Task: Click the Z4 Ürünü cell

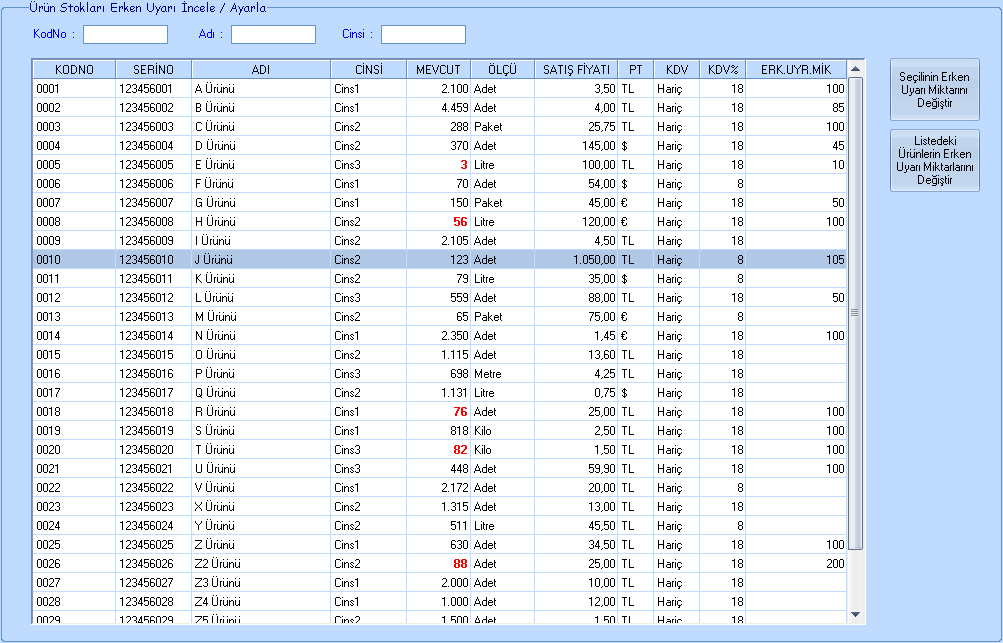Action: pyautogui.click(x=261, y=602)
